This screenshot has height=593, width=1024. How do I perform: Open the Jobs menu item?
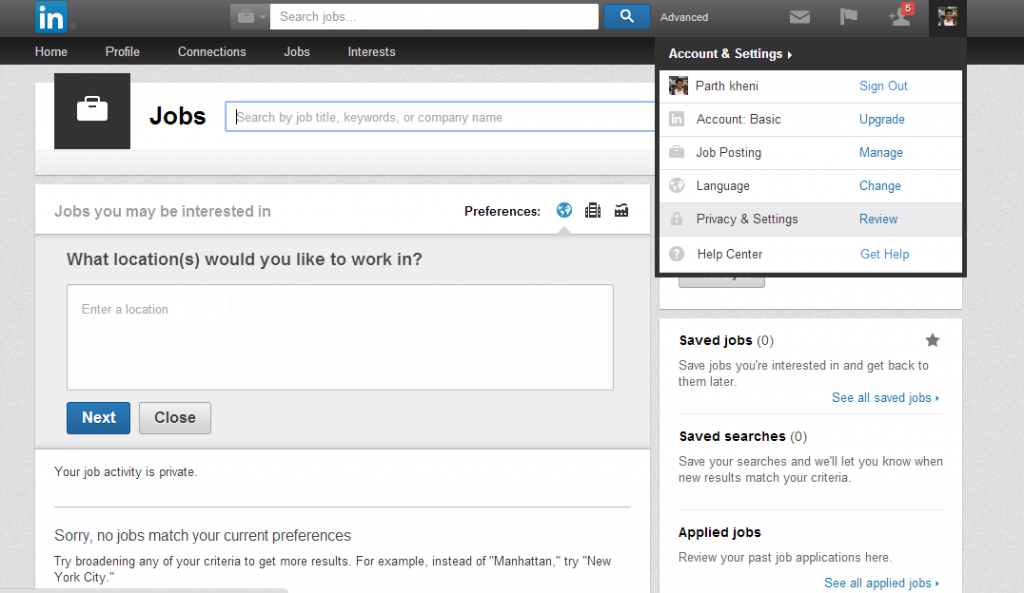pyautogui.click(x=296, y=52)
